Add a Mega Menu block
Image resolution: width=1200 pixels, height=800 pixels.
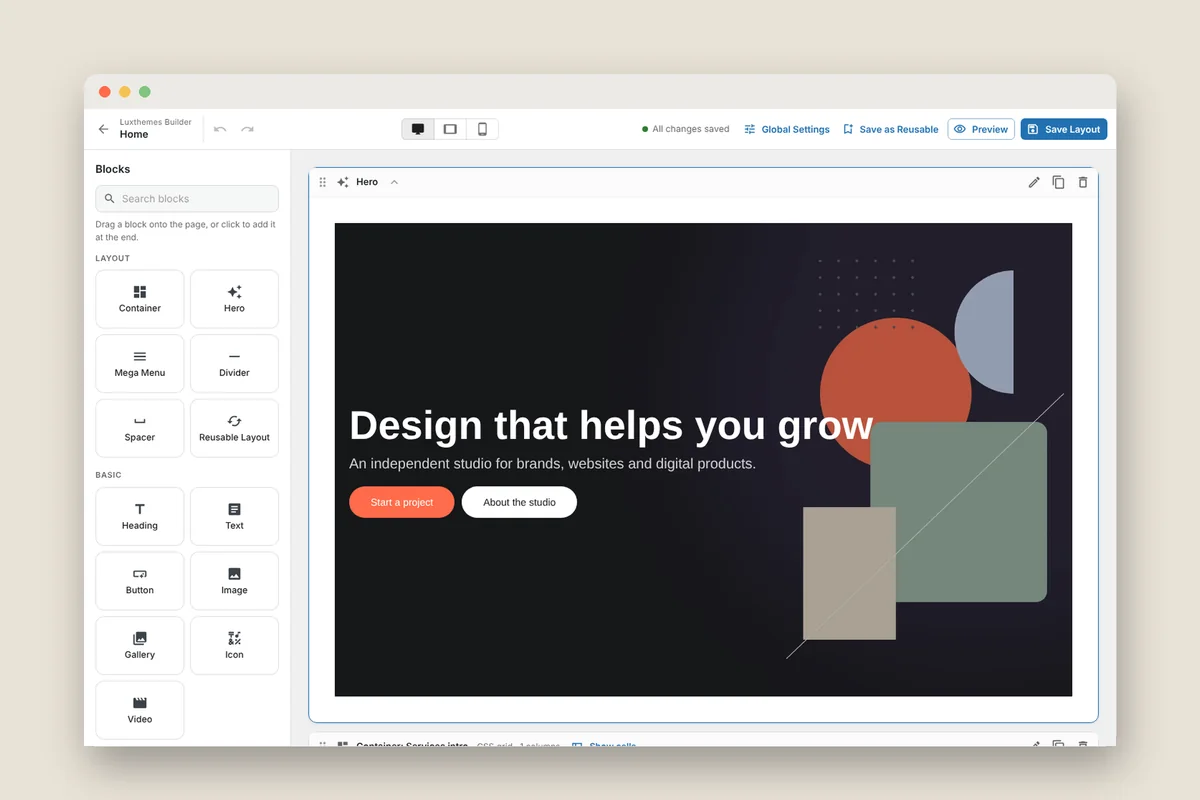(x=140, y=364)
